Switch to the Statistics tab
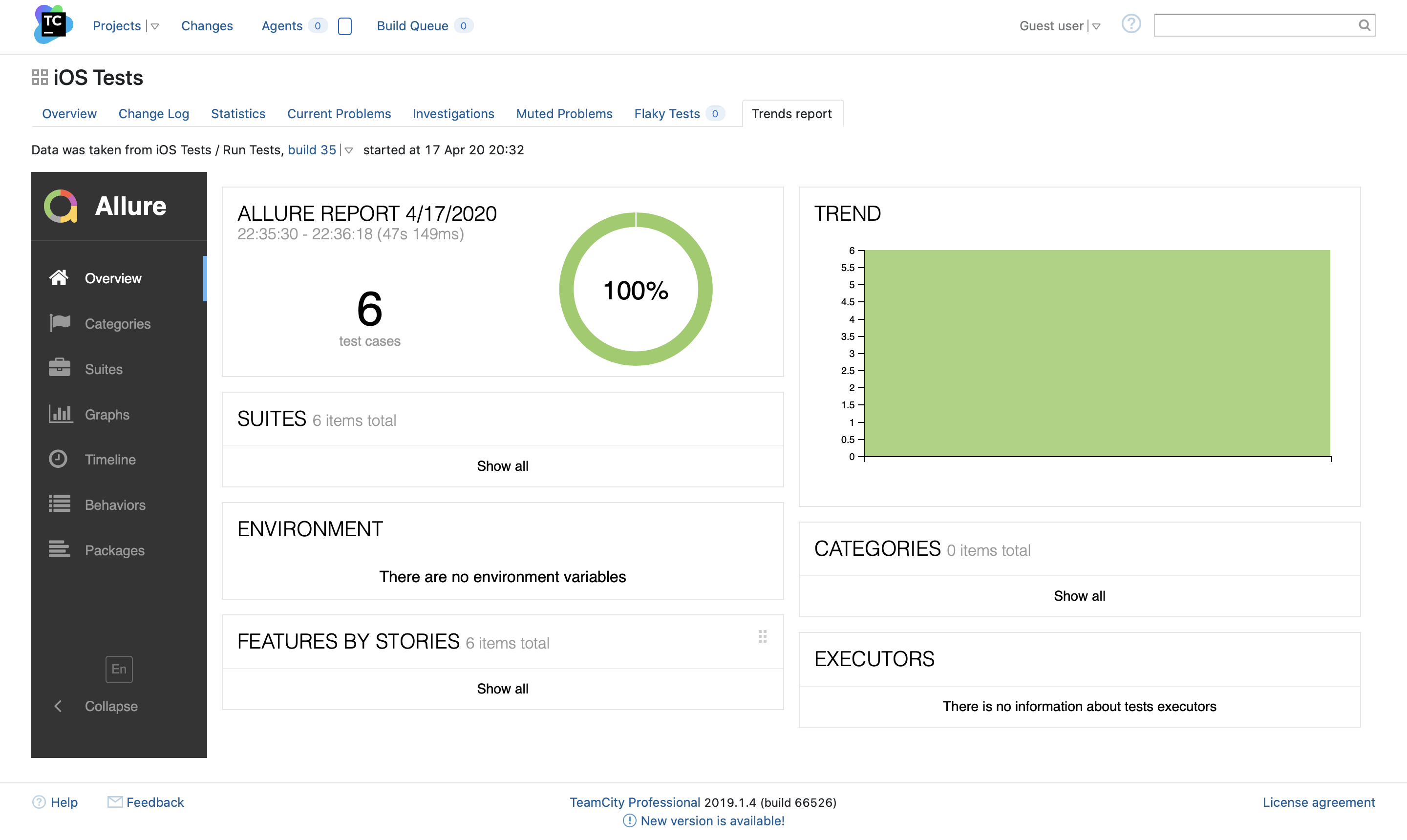 pyautogui.click(x=238, y=114)
